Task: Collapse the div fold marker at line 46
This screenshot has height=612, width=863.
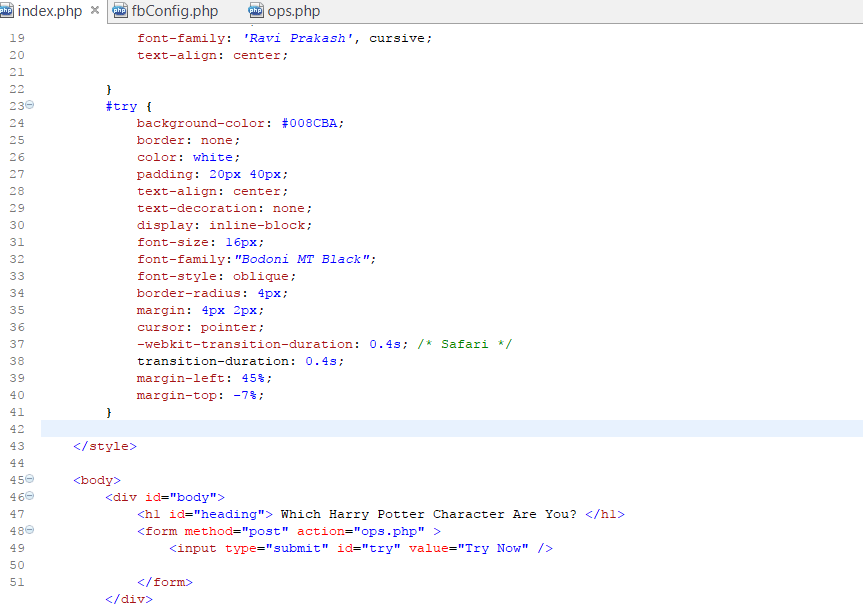Action: [x=29, y=497]
